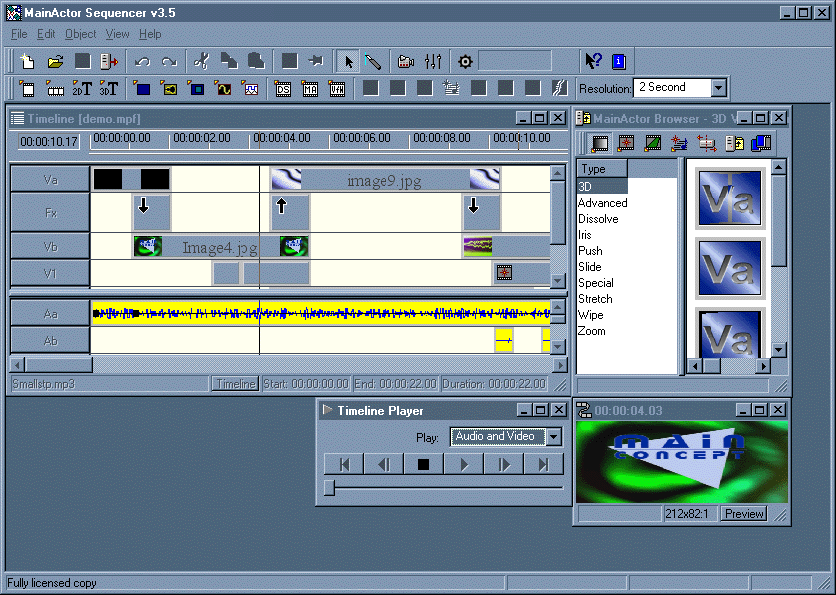Select the arrow pointer tool
Image resolution: width=836 pixels, height=595 pixels.
pos(348,61)
